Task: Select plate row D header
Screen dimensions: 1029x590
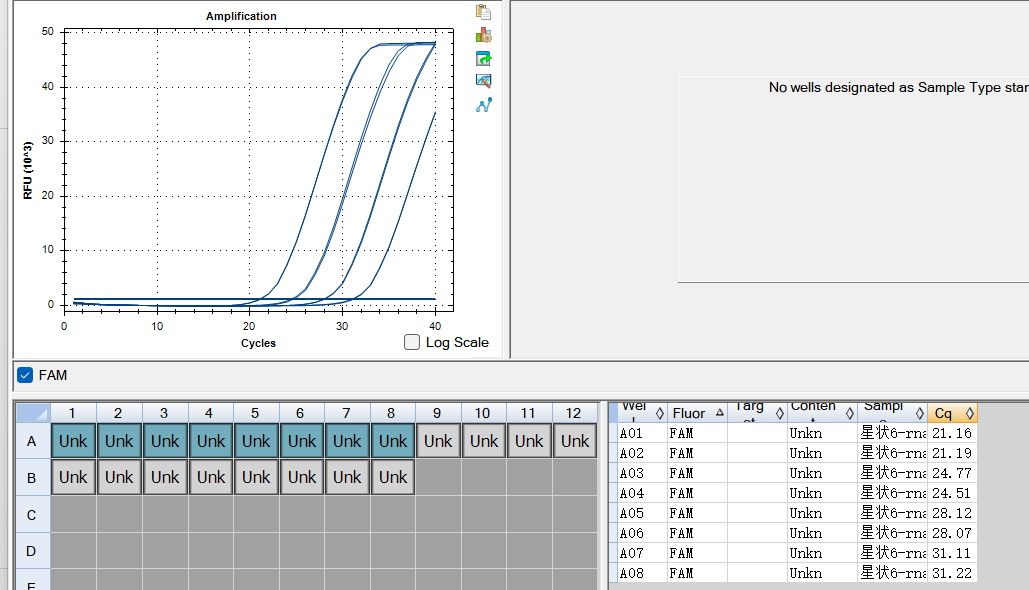Action: 32,551
